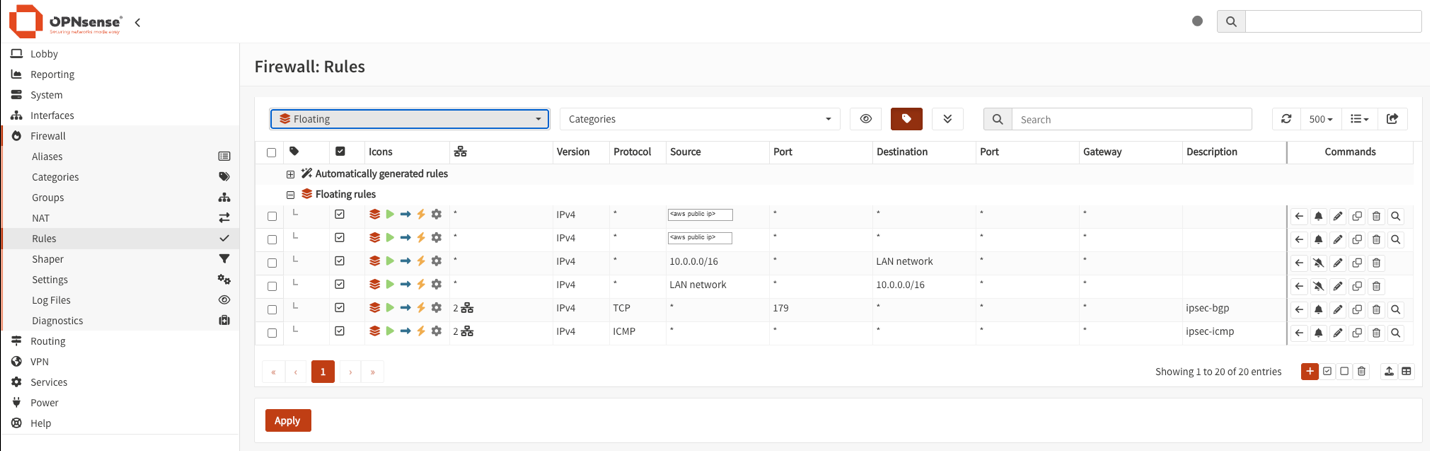Image resolution: width=1430 pixels, height=451 pixels.
Task: Click the double-chevron expand-all button
Action: tap(947, 119)
